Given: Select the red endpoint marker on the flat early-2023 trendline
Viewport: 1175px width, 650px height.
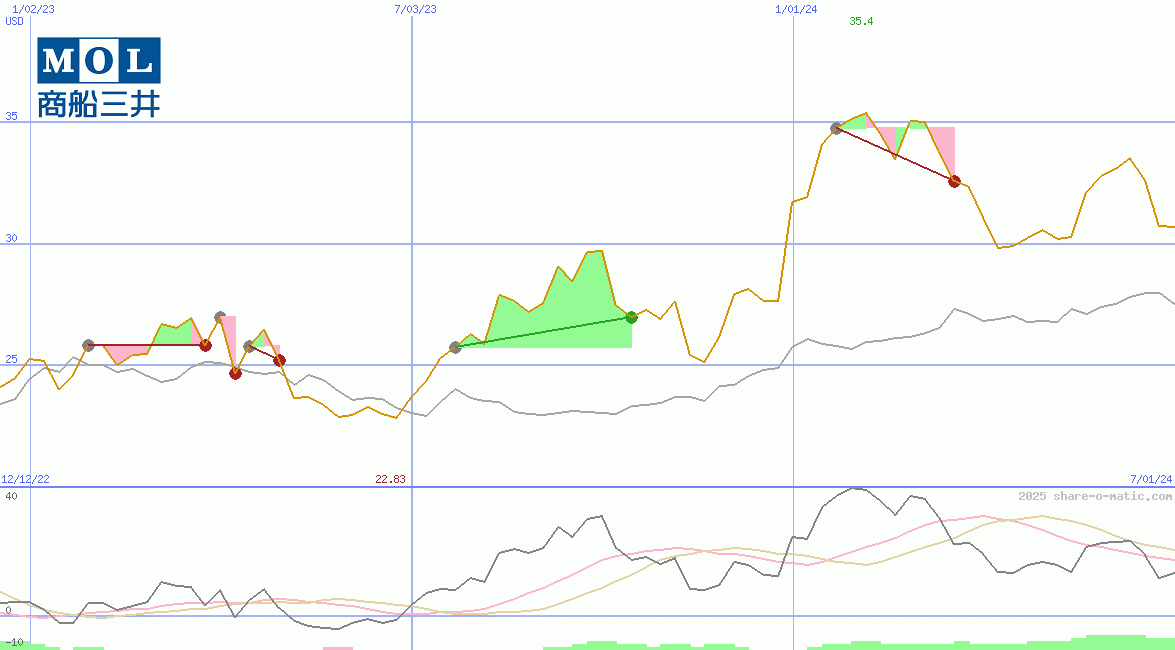Looking at the screenshot, I should 206,345.
